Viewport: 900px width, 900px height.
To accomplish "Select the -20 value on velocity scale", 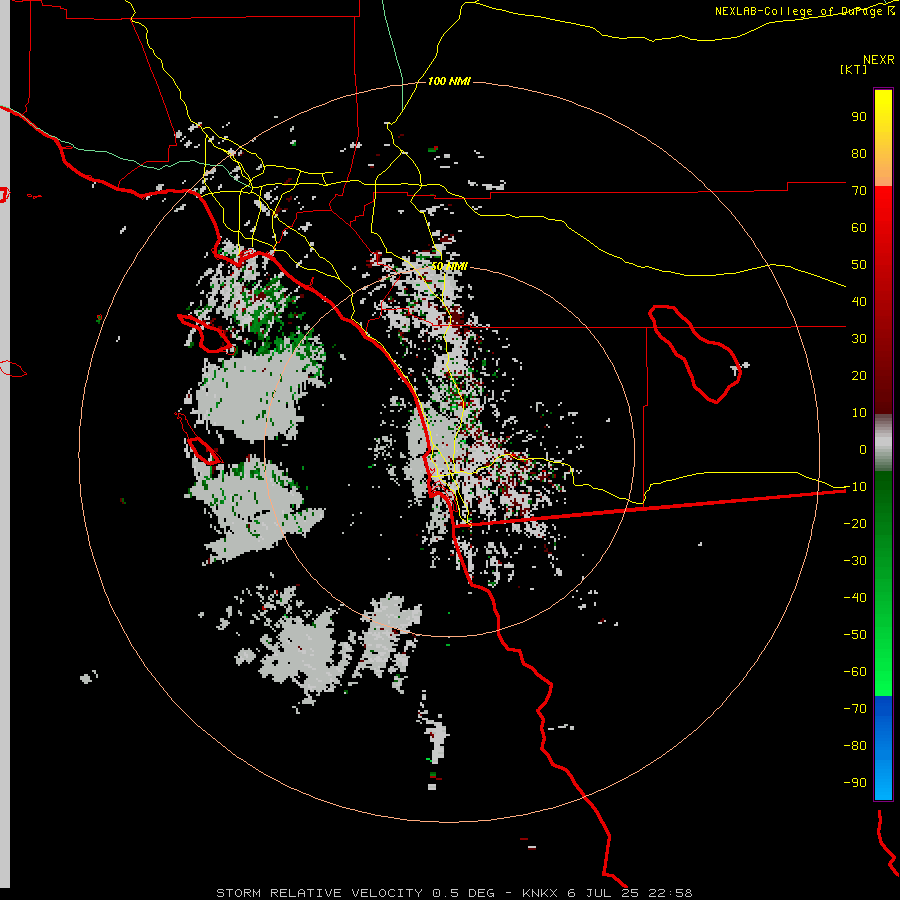I will point(855,524).
